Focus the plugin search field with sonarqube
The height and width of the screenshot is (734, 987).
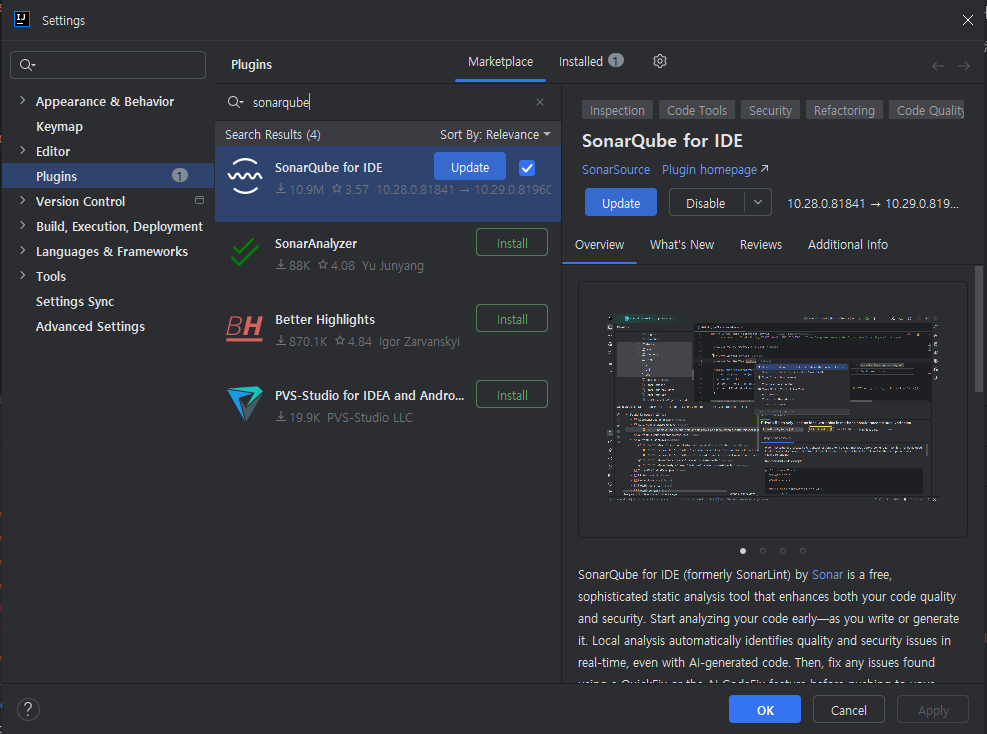pos(387,102)
